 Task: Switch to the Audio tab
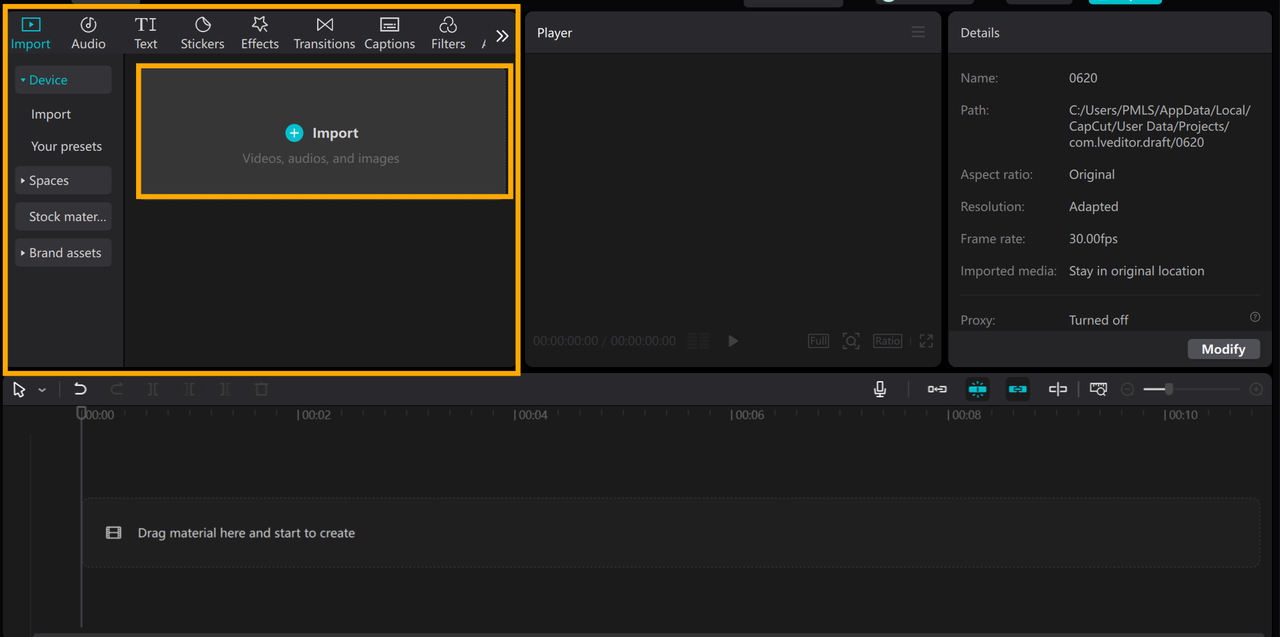88,31
